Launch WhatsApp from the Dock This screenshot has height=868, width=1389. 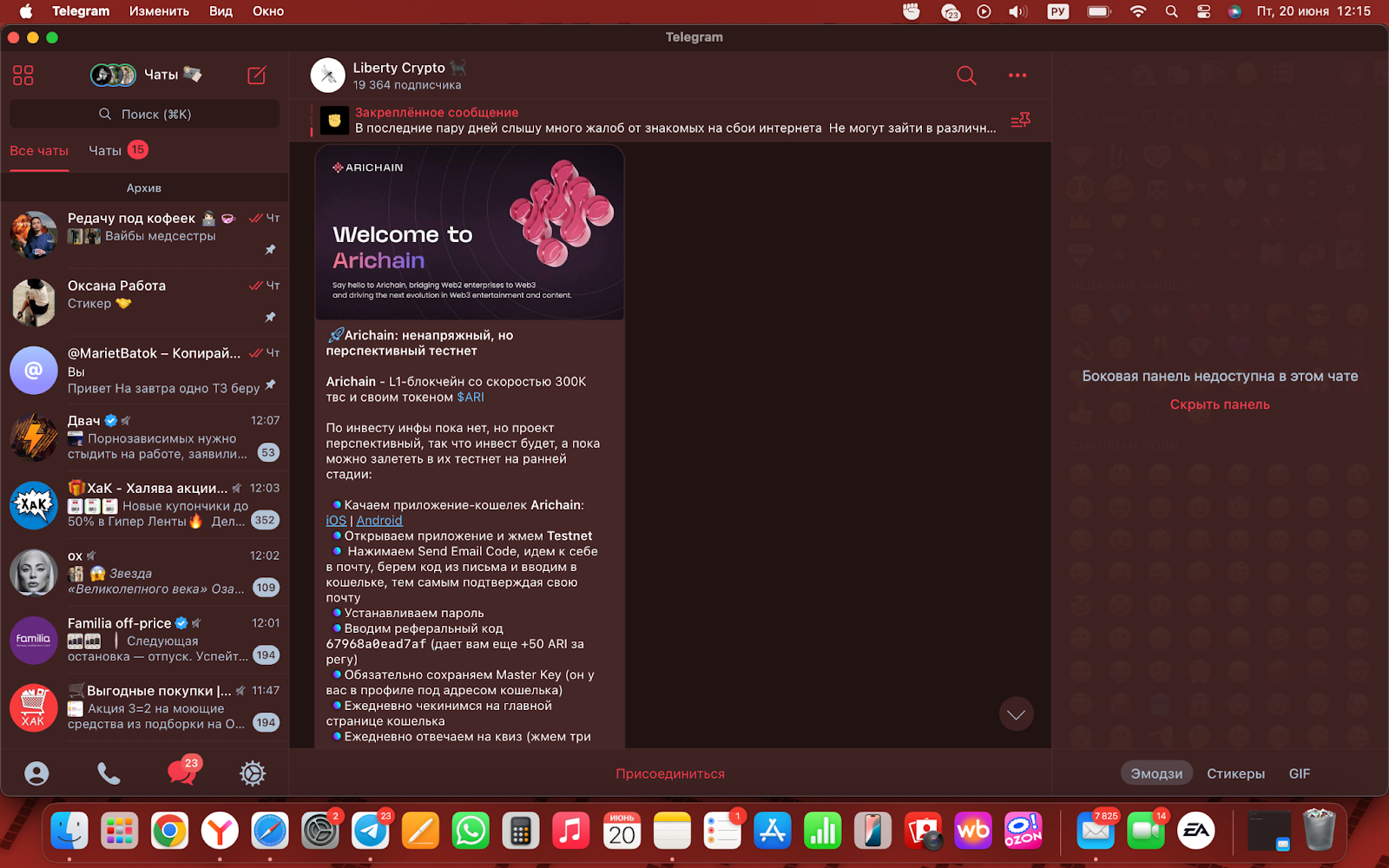(x=471, y=832)
